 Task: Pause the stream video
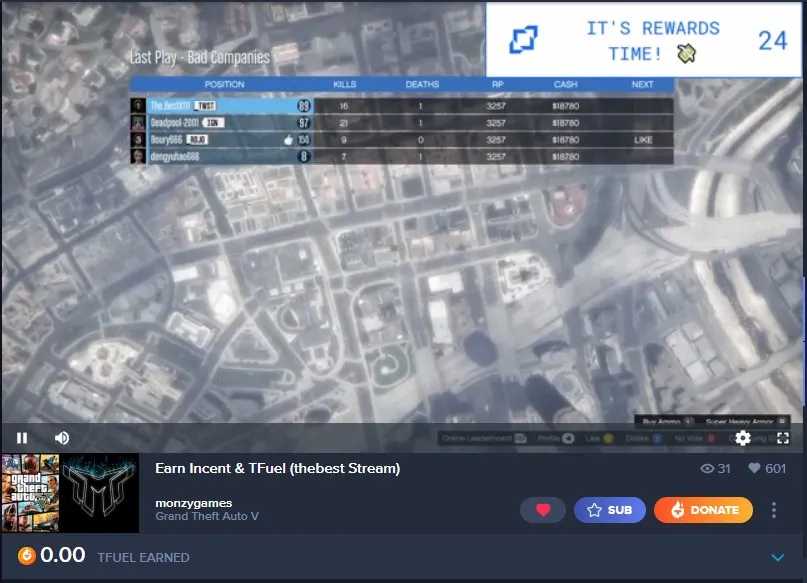[x=22, y=438]
